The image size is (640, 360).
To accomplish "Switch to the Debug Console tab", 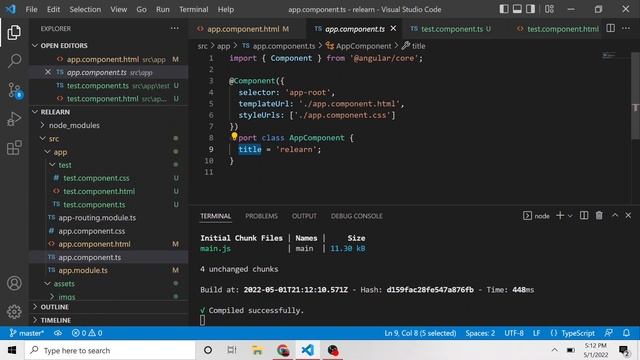I will pyautogui.click(x=357, y=216).
